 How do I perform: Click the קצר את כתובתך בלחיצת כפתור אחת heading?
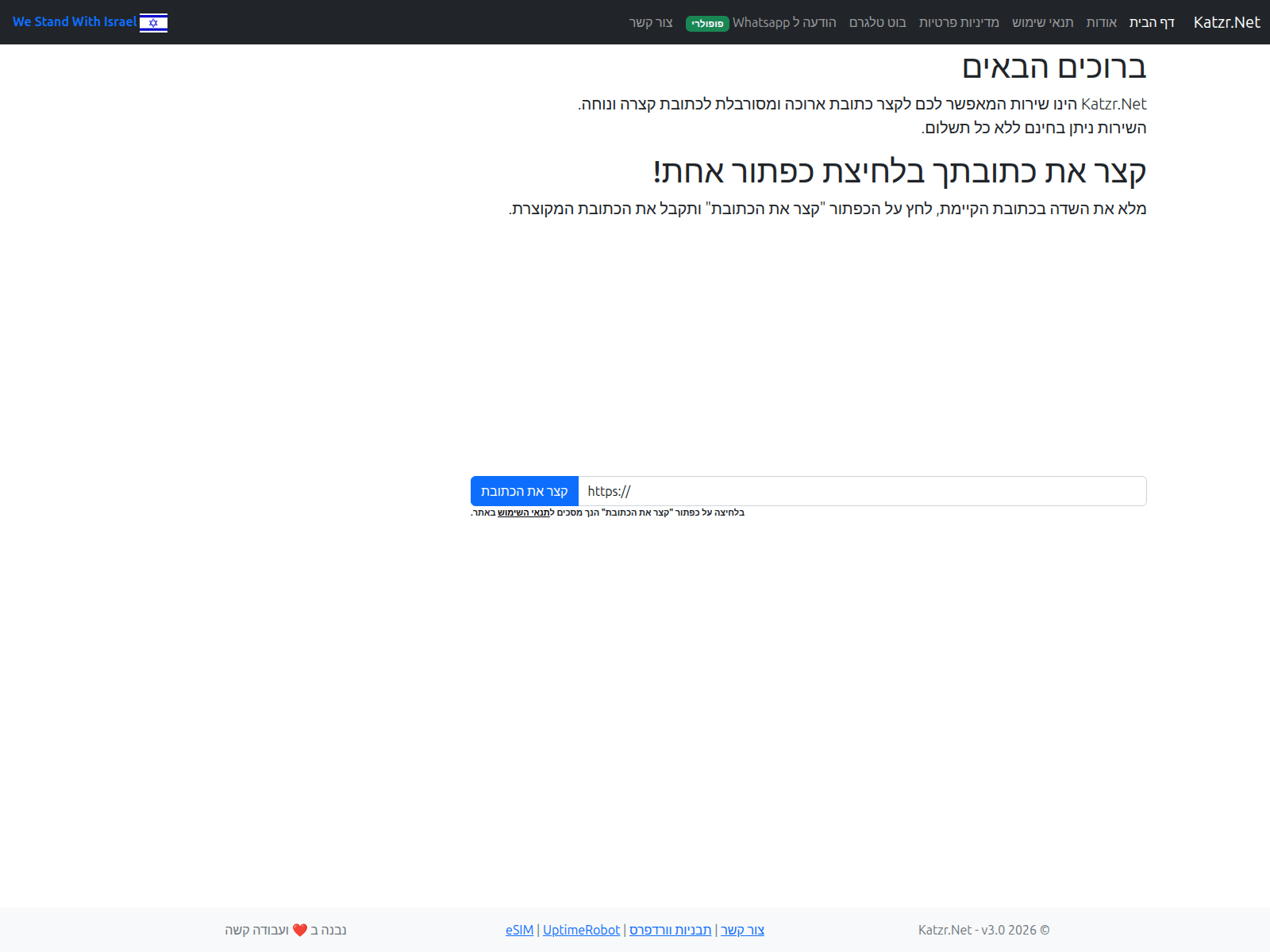tap(900, 171)
